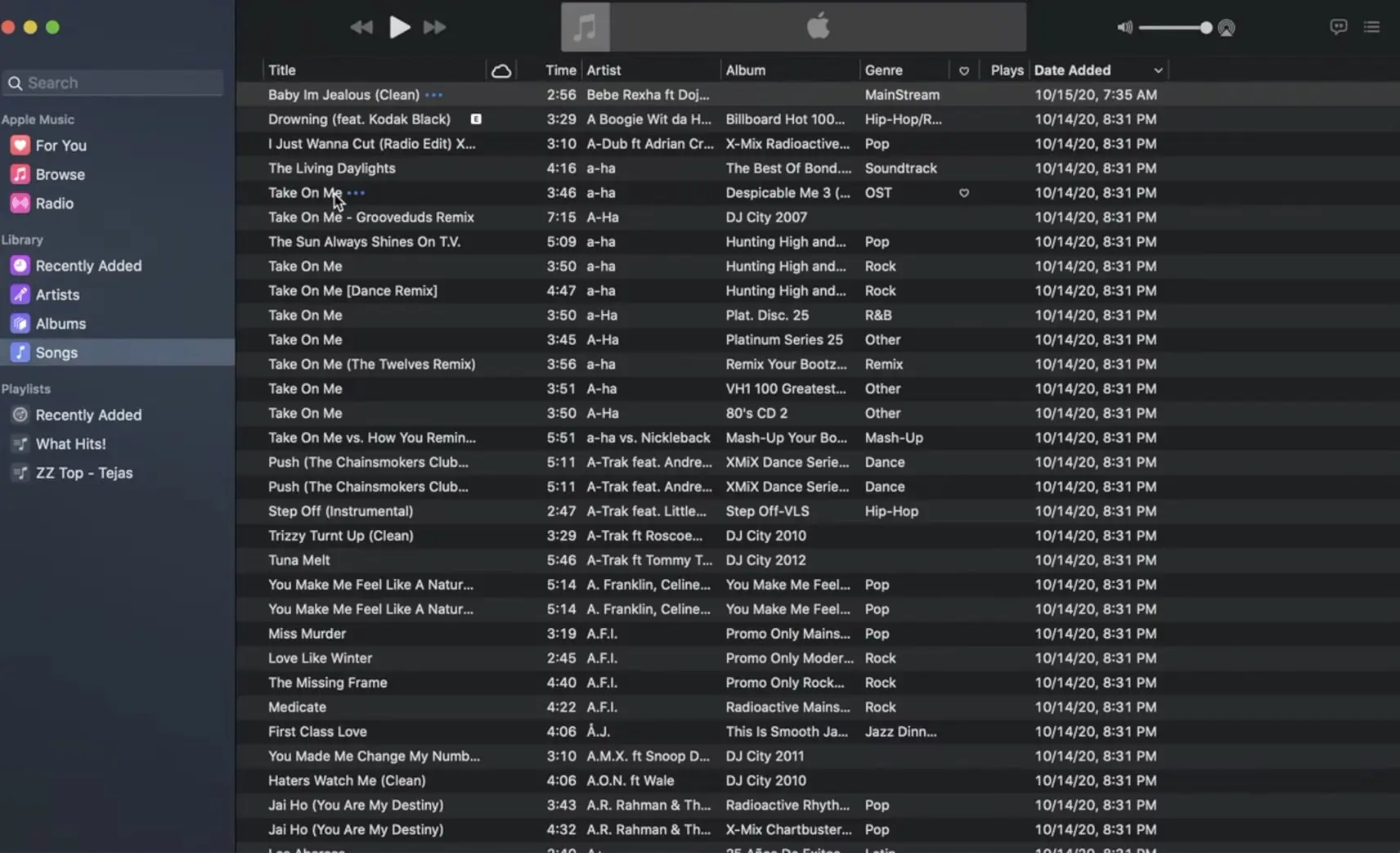1400x853 pixels.
Task: Select the song Miss Murder
Action: 307,634
